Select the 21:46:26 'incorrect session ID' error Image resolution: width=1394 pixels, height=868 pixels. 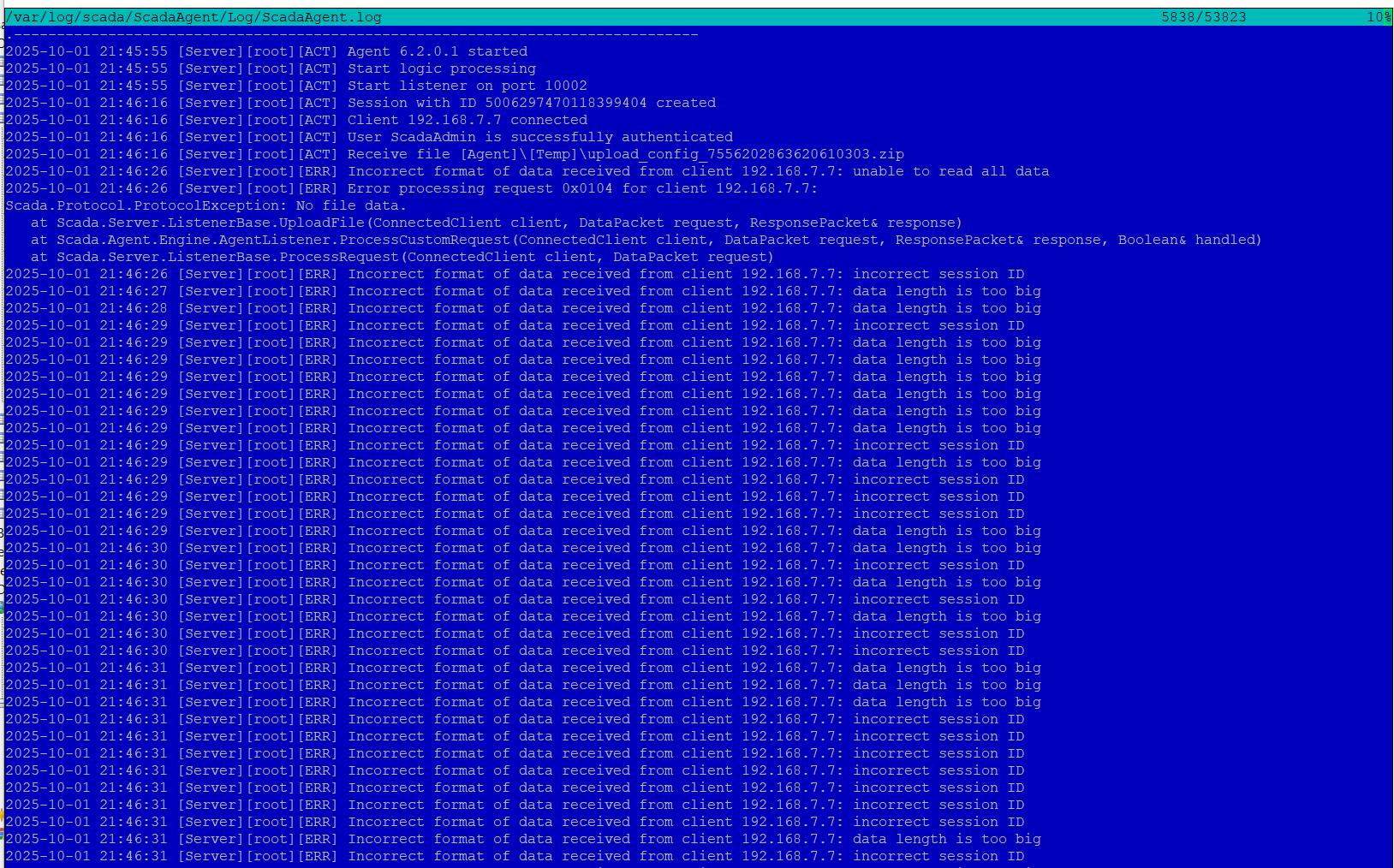click(938, 274)
